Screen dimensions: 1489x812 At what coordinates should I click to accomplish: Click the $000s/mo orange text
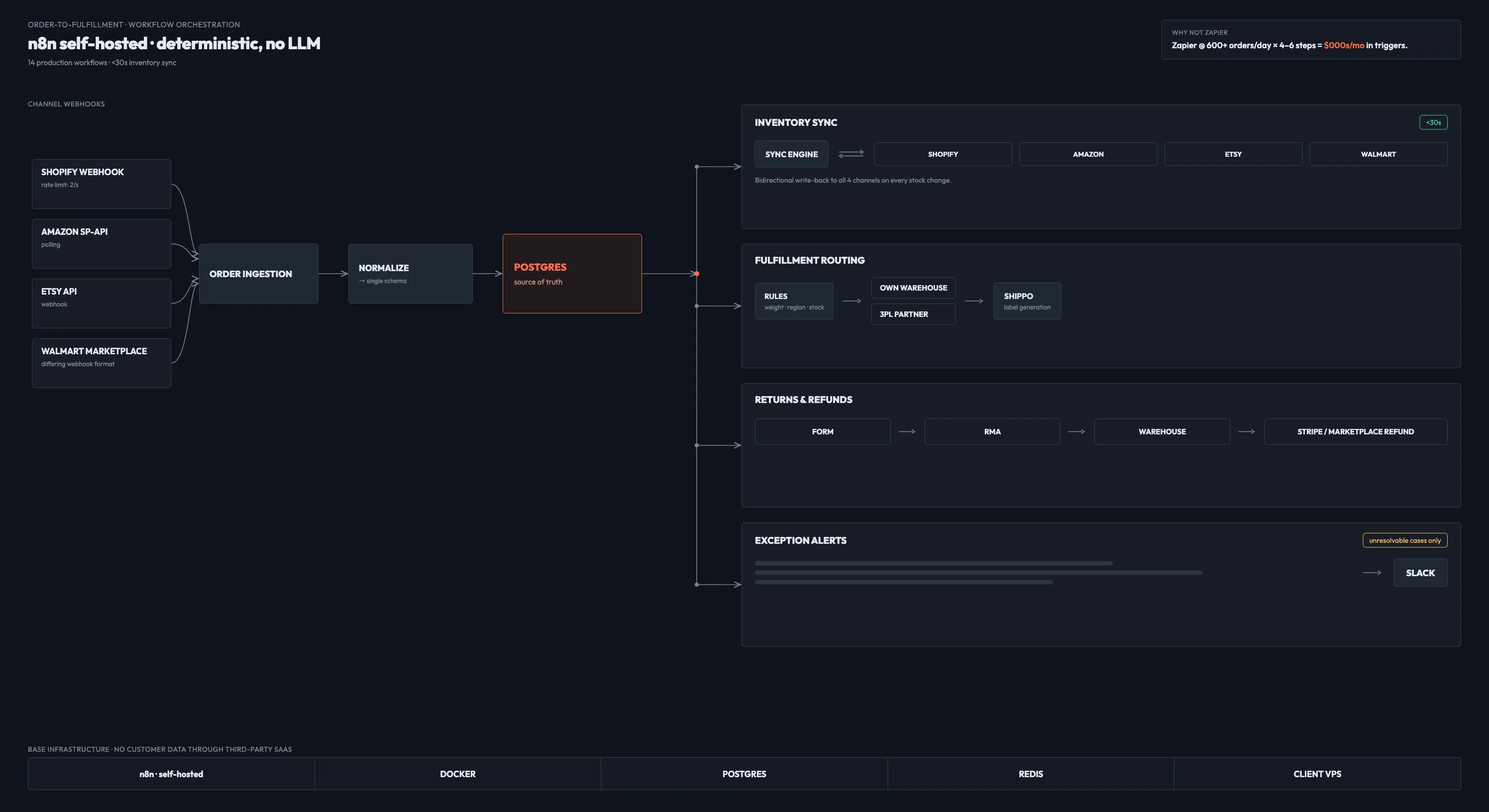pyautogui.click(x=1344, y=45)
